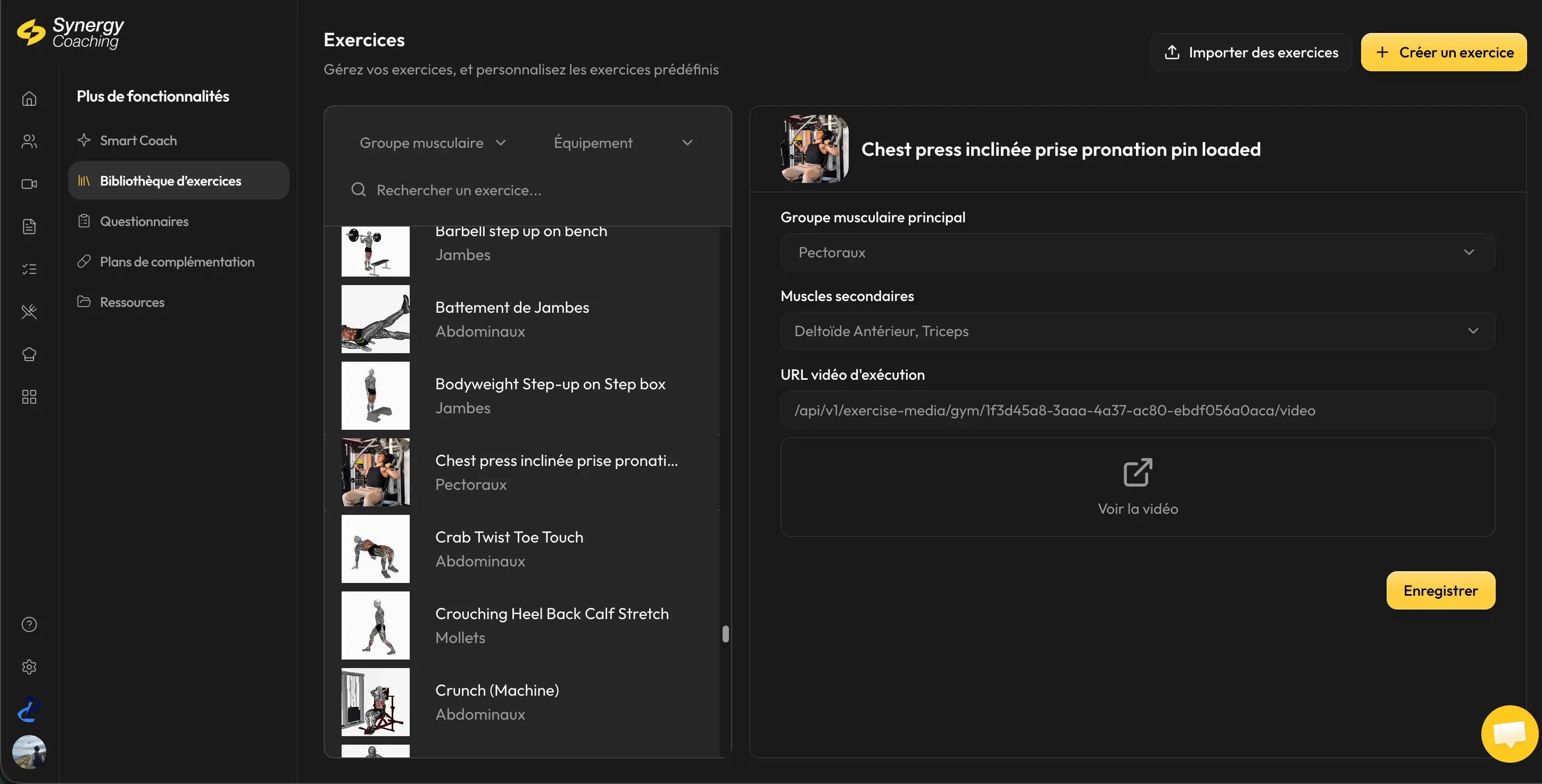This screenshot has width=1542, height=784.
Task: Select 'Crab Twist Toe Touch' exercise name
Action: coord(509,537)
